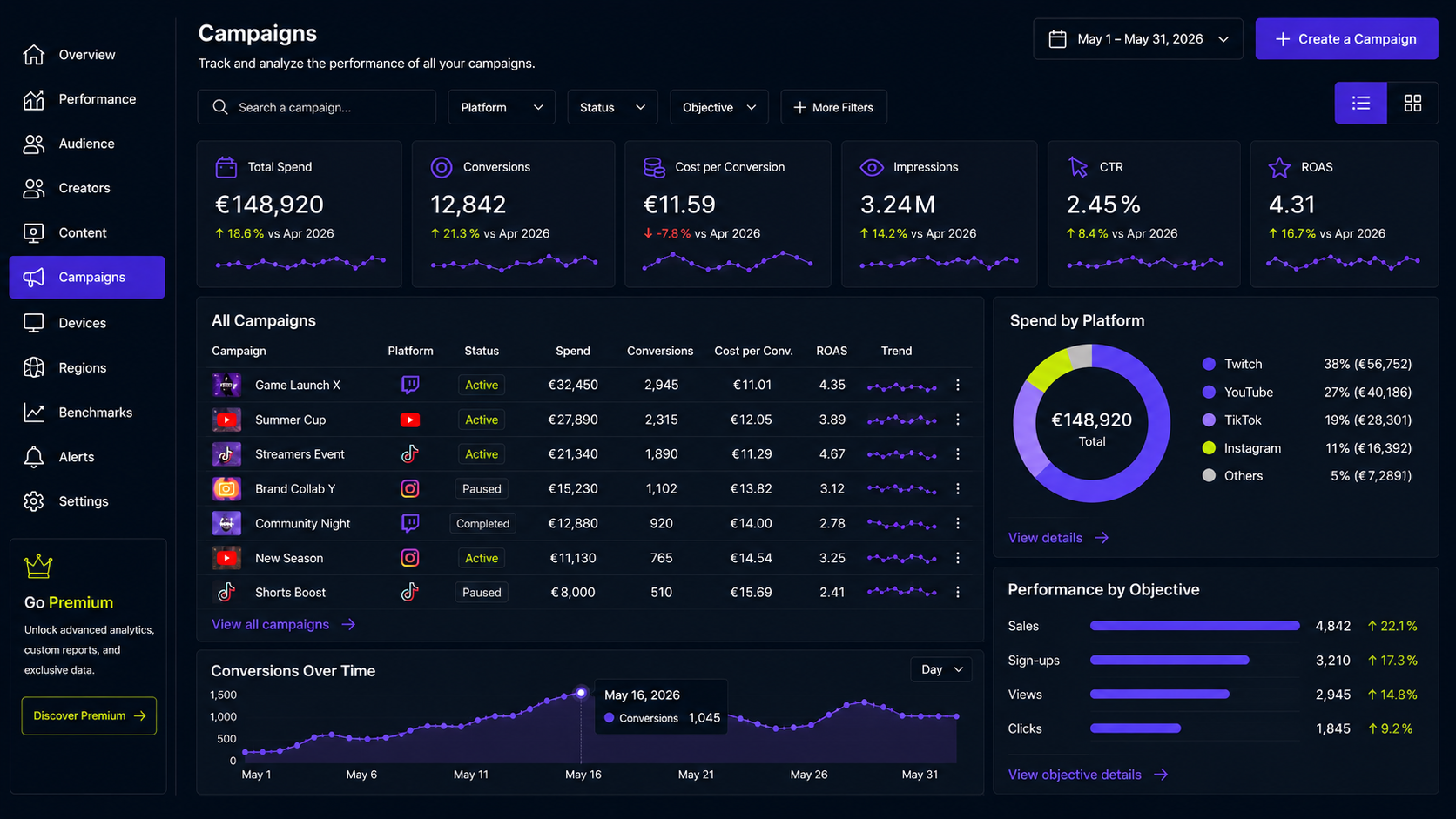Image resolution: width=1456 pixels, height=819 pixels.
Task: Click the Instagram icon for Brand Collab Y
Action: (410, 488)
